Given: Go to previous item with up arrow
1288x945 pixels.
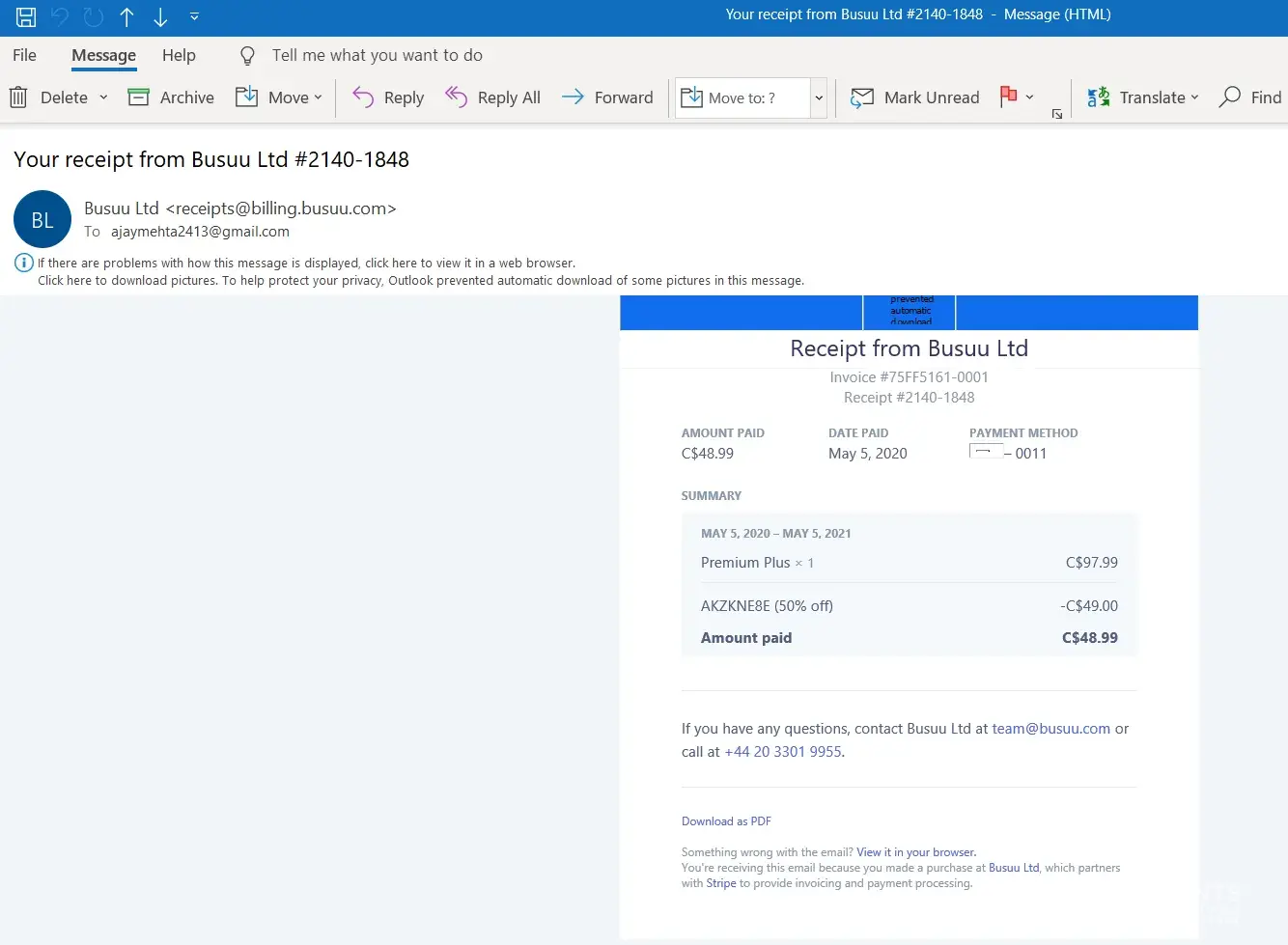Looking at the screenshot, I should click(x=126, y=16).
